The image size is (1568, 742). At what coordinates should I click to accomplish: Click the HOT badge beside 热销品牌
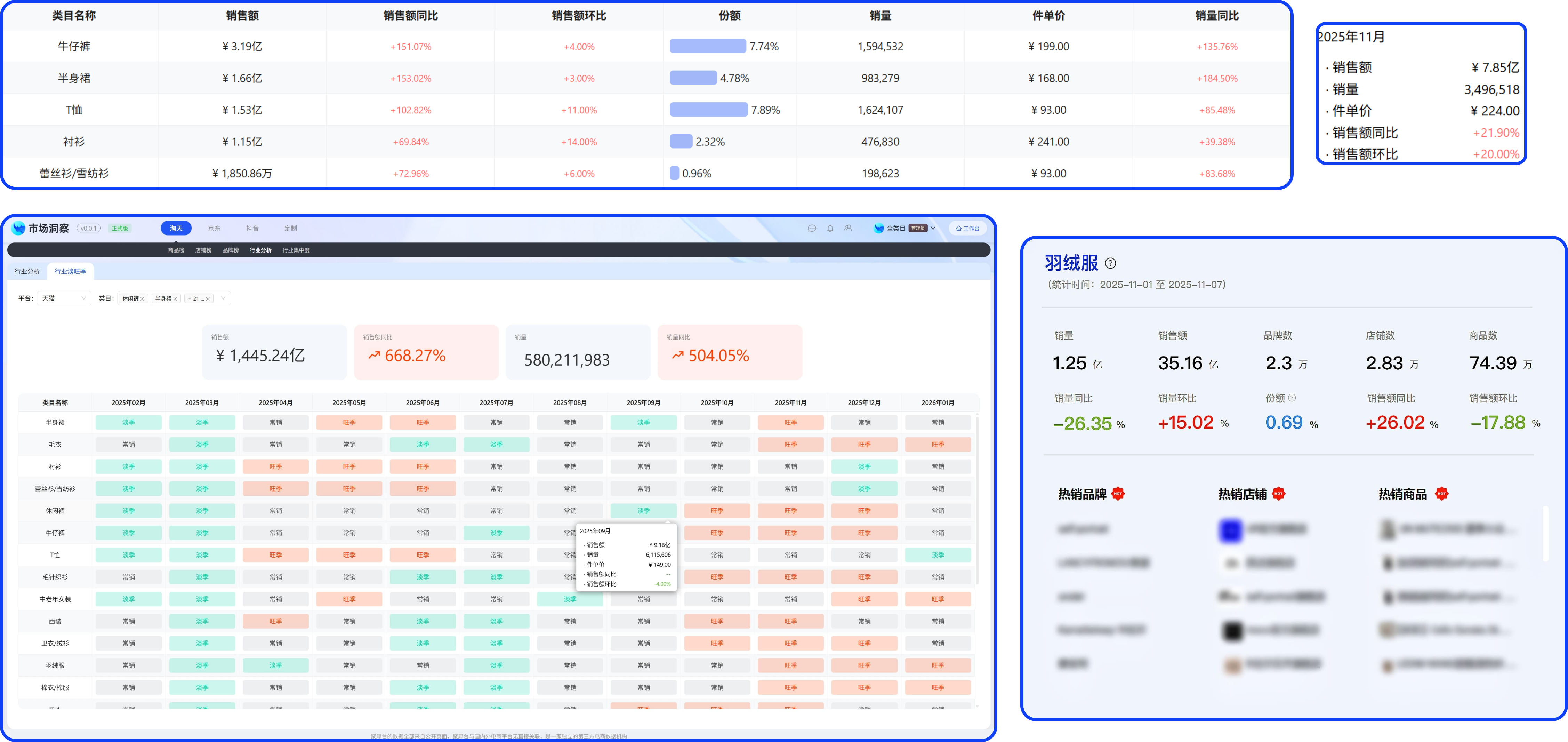[x=1118, y=494]
